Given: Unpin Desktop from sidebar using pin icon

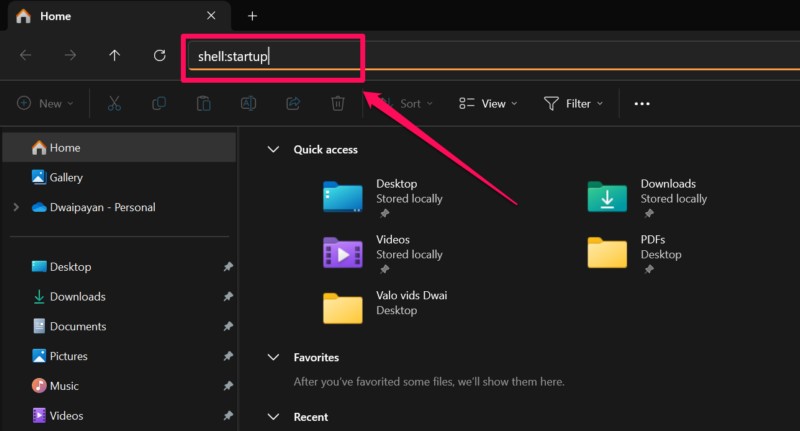Looking at the screenshot, I should [228, 267].
